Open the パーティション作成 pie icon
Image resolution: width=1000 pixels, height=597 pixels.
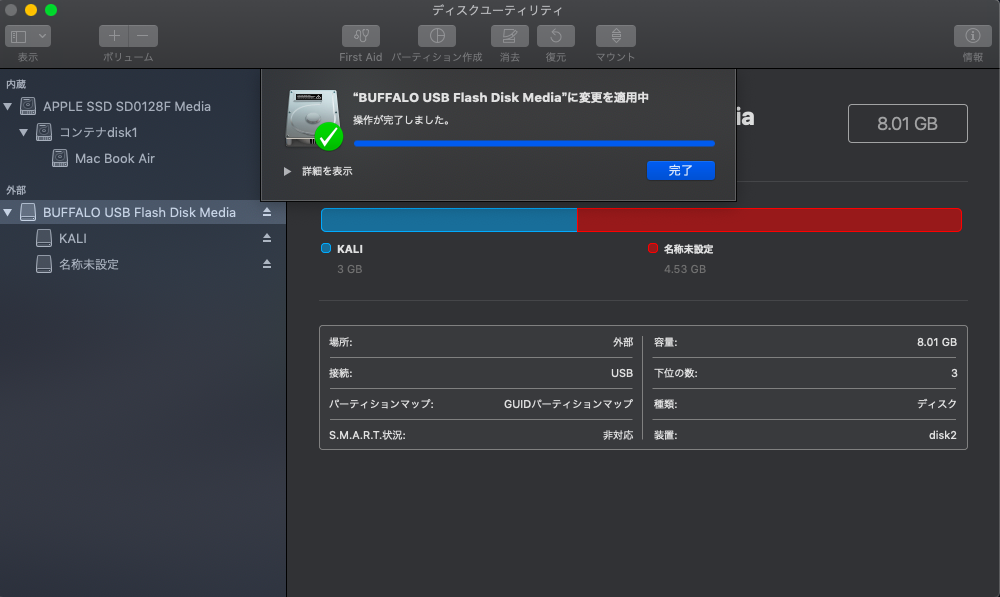click(x=437, y=36)
